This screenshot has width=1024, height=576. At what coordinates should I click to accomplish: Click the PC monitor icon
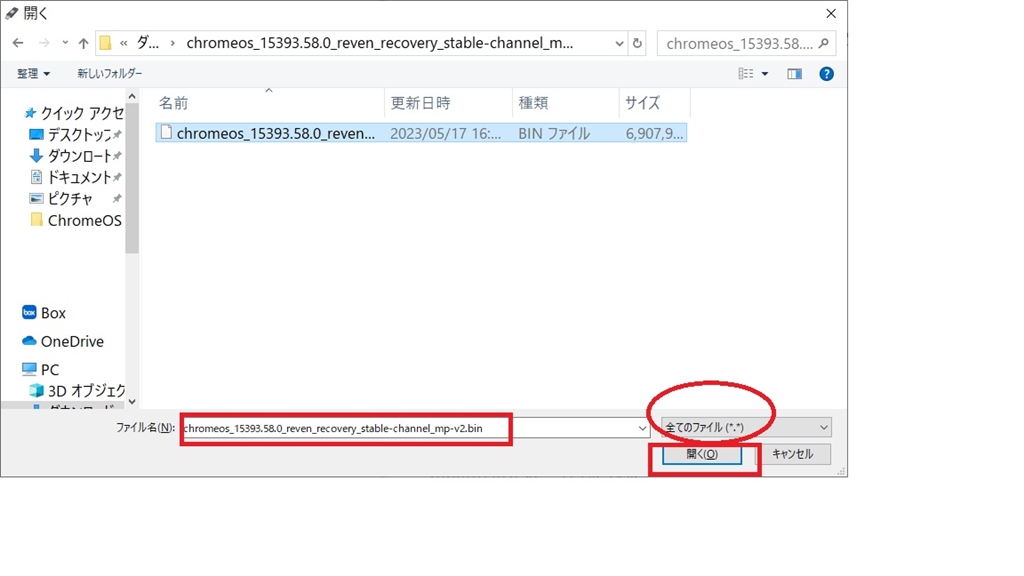click(29, 369)
